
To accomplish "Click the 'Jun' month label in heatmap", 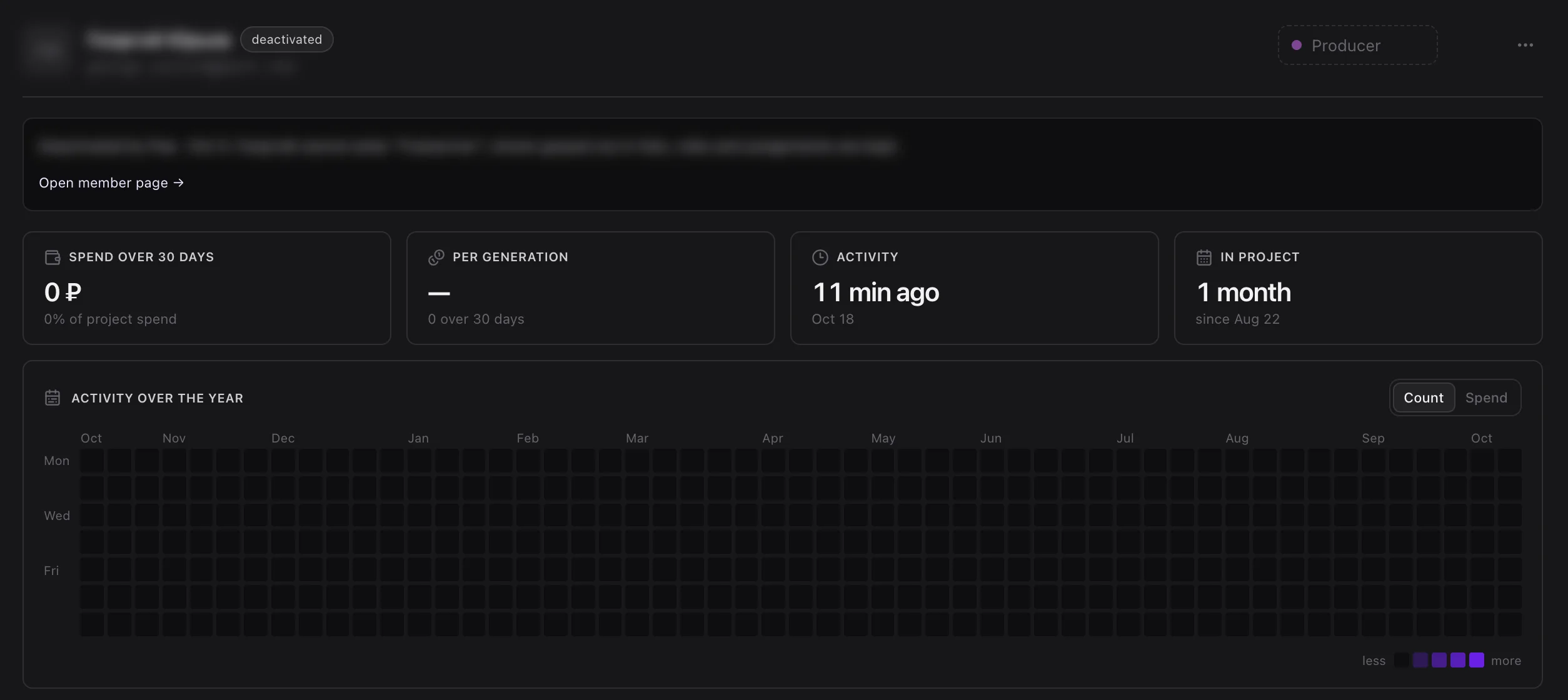I will tap(991, 438).
